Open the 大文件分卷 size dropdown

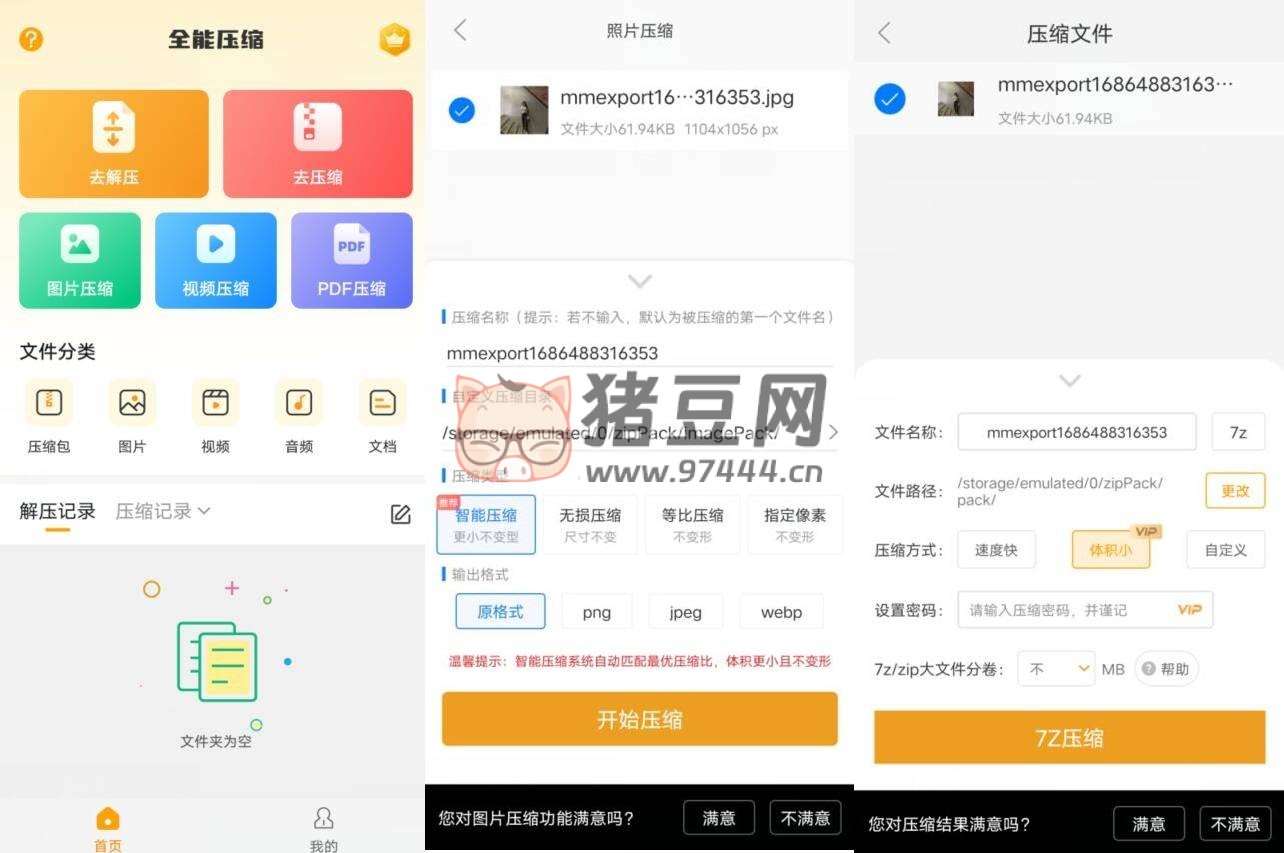point(1056,669)
